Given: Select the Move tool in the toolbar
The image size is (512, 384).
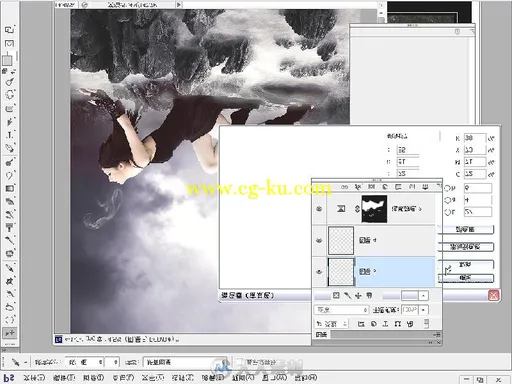Looking at the screenshot, I should pyautogui.click(x=9, y=333).
